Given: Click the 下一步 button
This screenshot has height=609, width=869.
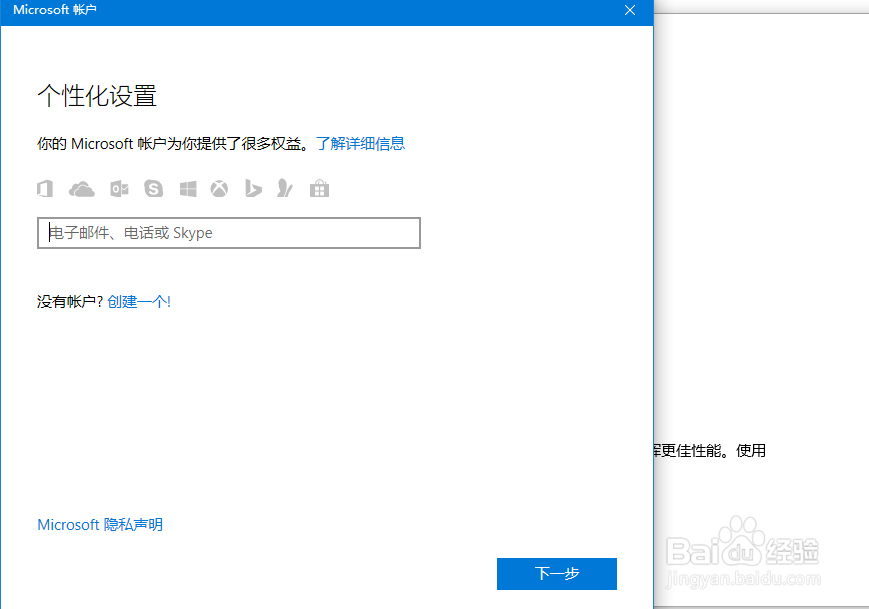Looking at the screenshot, I should (x=556, y=573).
